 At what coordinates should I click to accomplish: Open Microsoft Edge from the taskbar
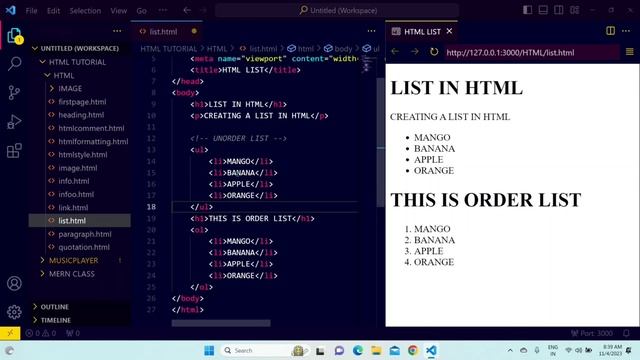click(x=358, y=350)
